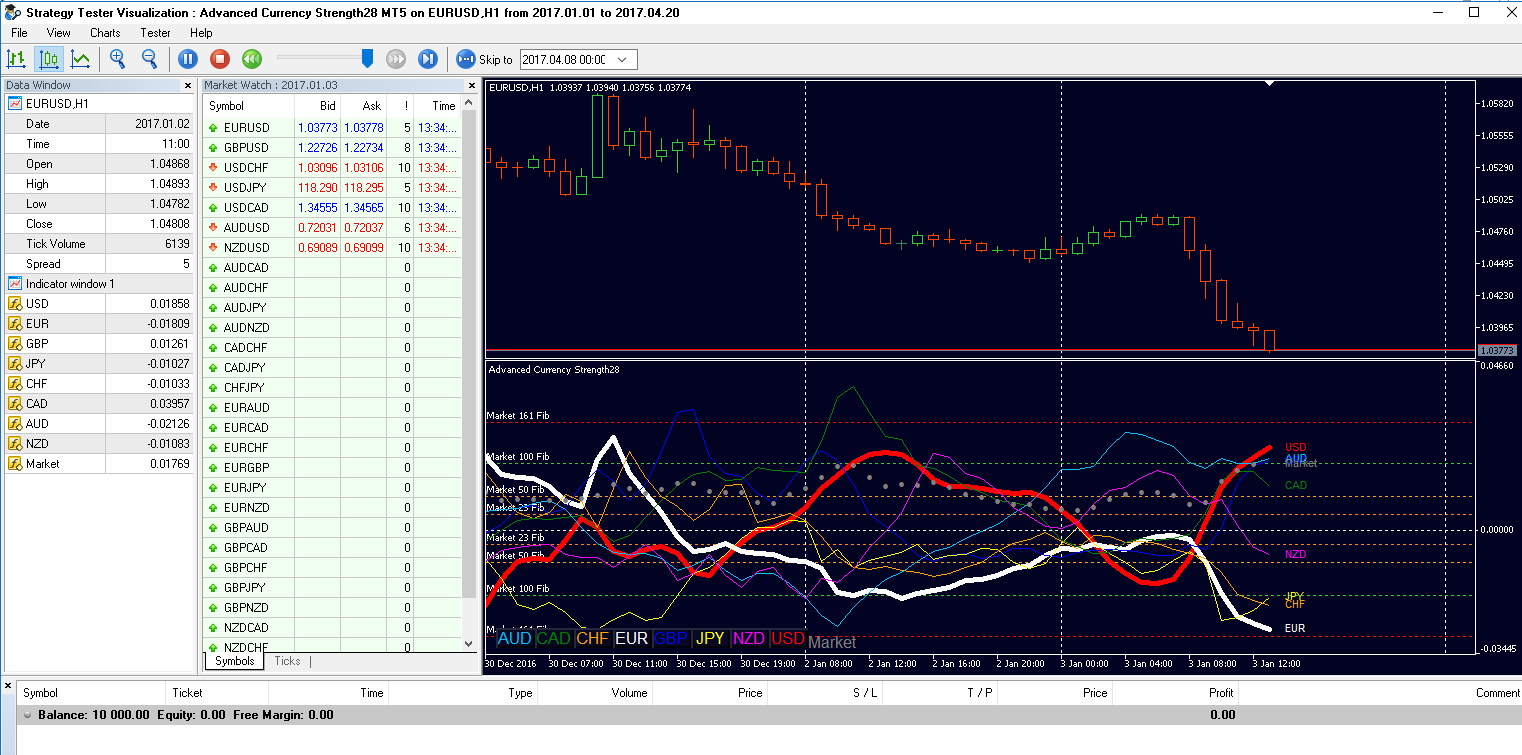Click the greyed-out fast forward button
This screenshot has height=755, width=1522.
396,59
